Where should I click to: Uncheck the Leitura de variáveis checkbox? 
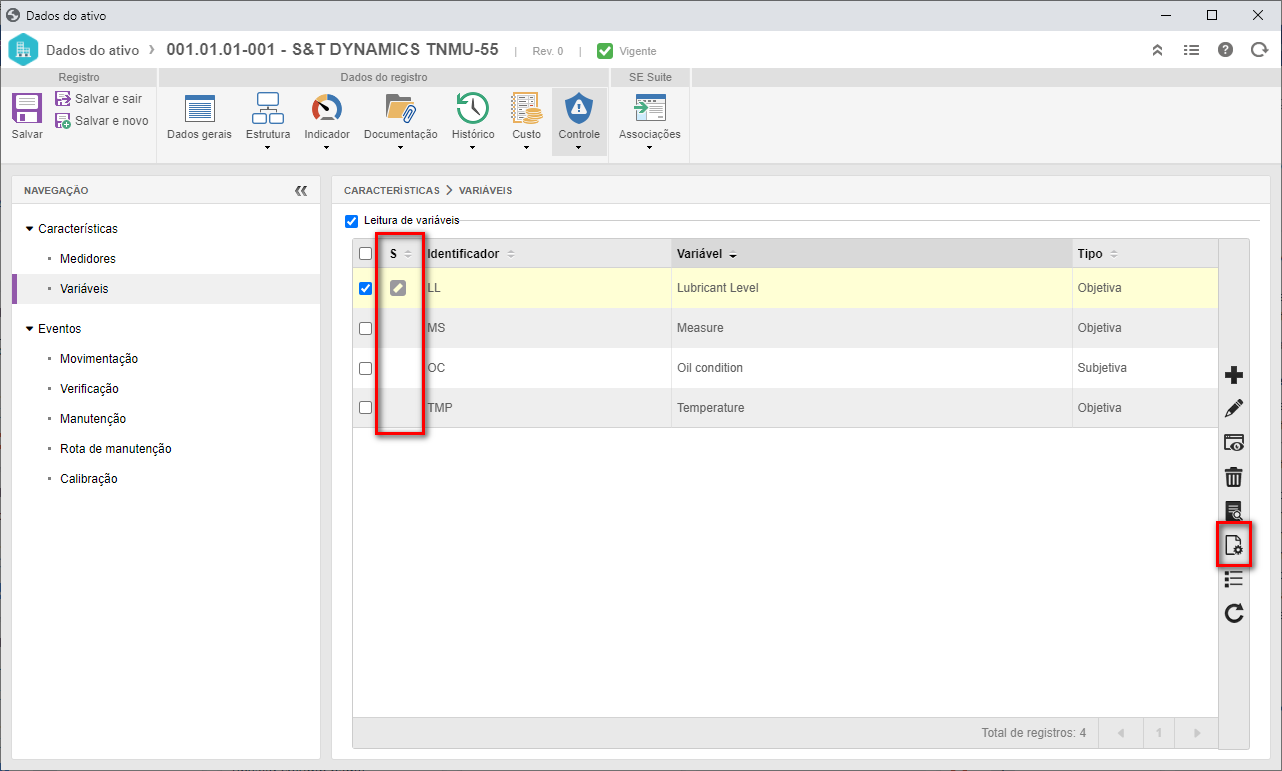tap(351, 221)
